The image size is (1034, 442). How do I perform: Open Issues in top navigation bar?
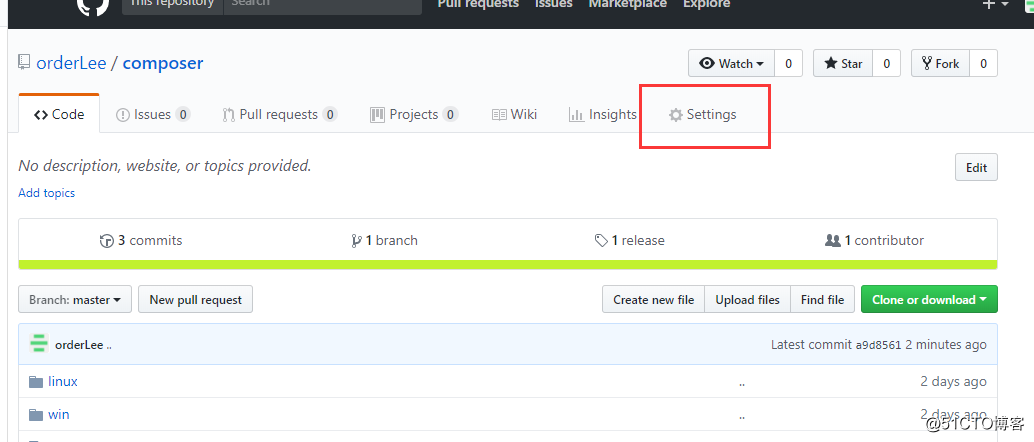554,4
